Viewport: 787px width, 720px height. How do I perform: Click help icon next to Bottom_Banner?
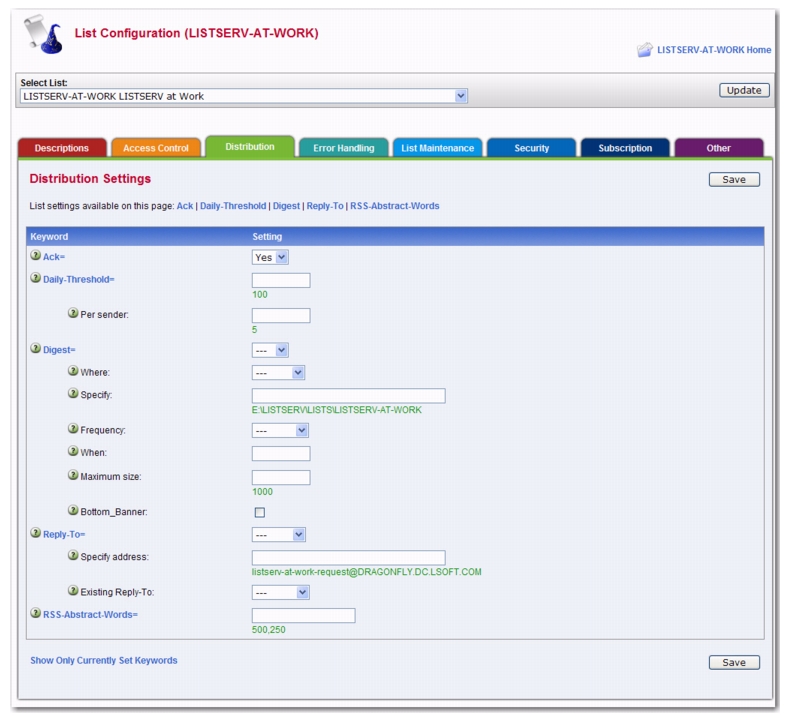73,510
